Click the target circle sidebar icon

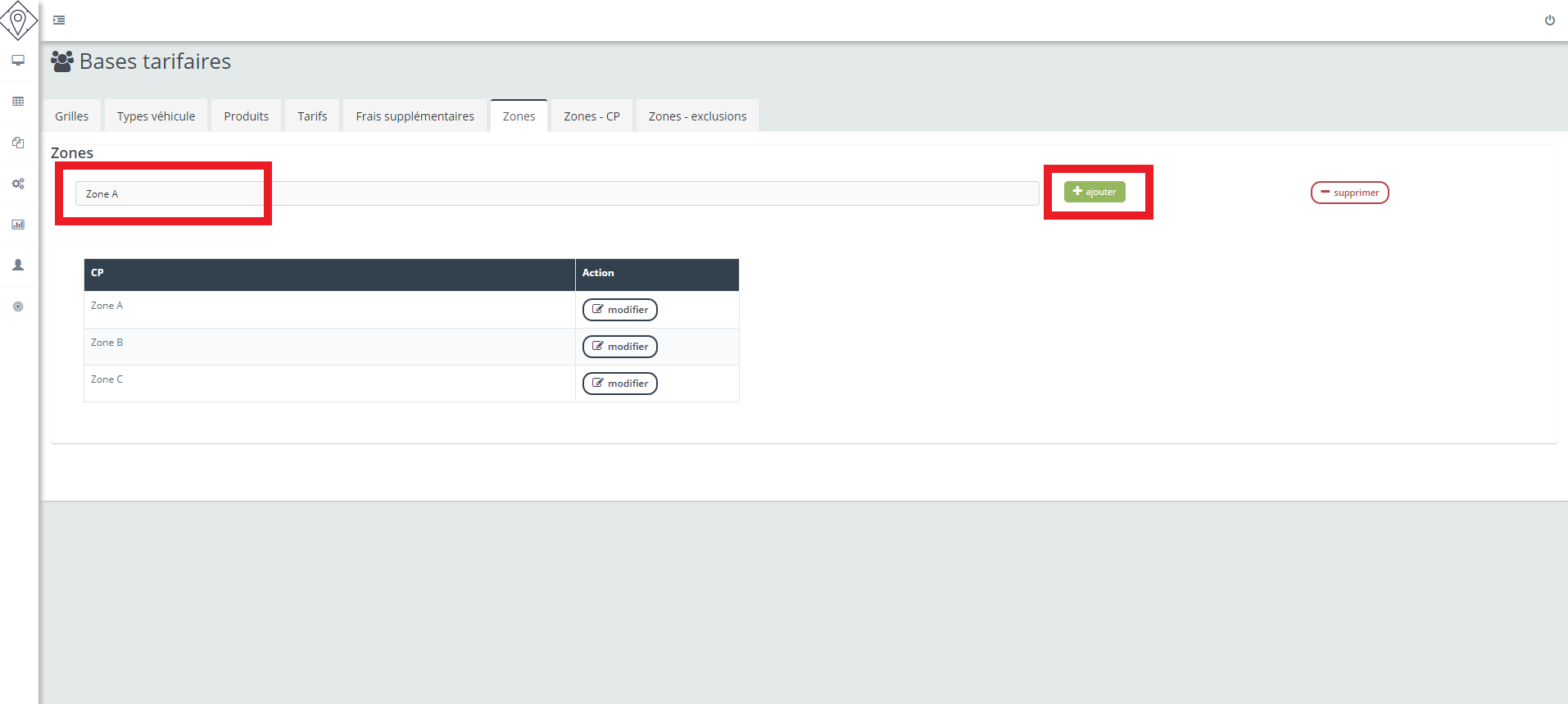click(x=18, y=307)
